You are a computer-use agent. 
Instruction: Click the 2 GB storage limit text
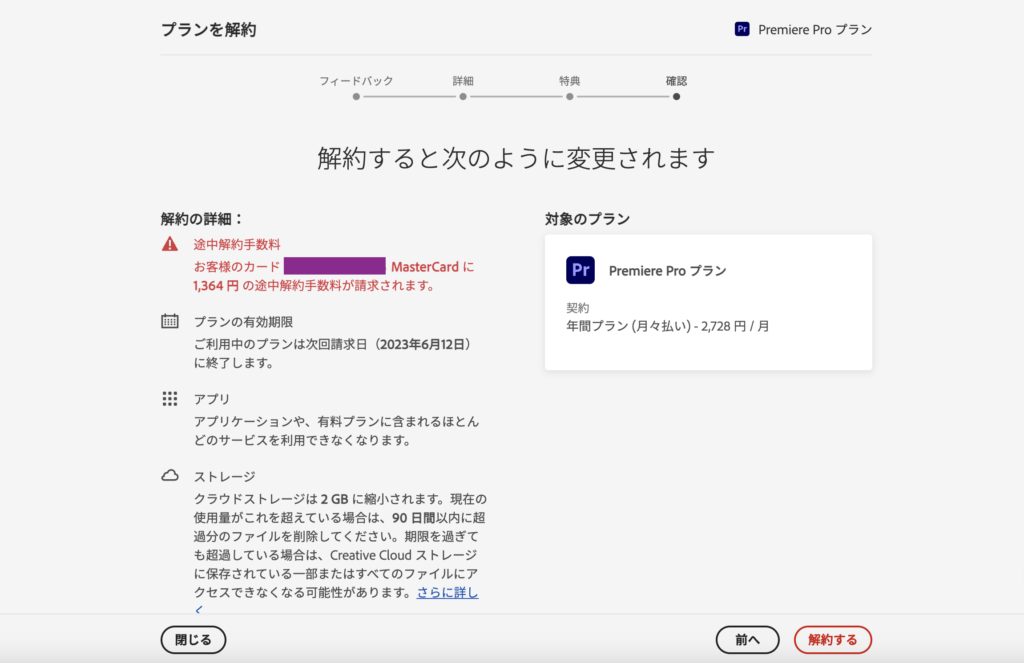tap(334, 499)
